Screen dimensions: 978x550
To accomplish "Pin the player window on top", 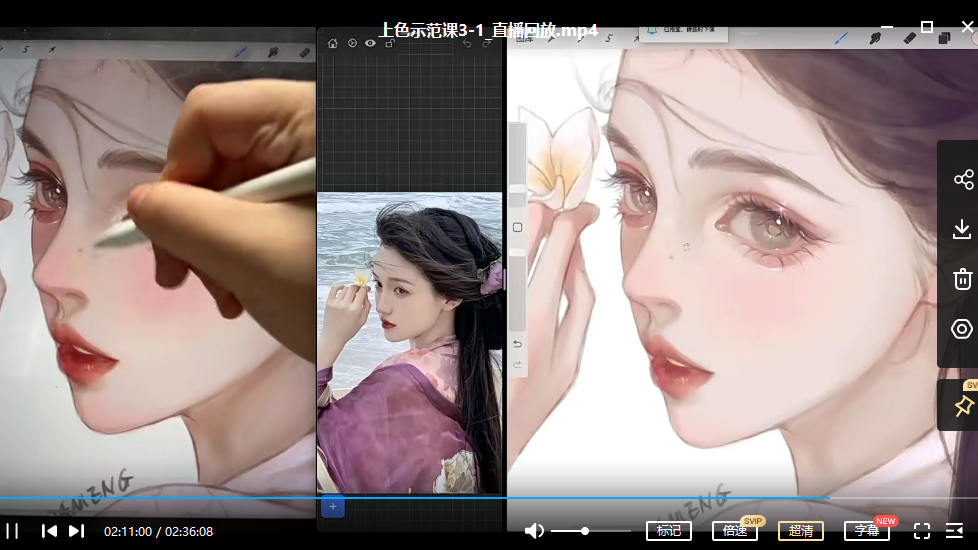I will (963, 406).
